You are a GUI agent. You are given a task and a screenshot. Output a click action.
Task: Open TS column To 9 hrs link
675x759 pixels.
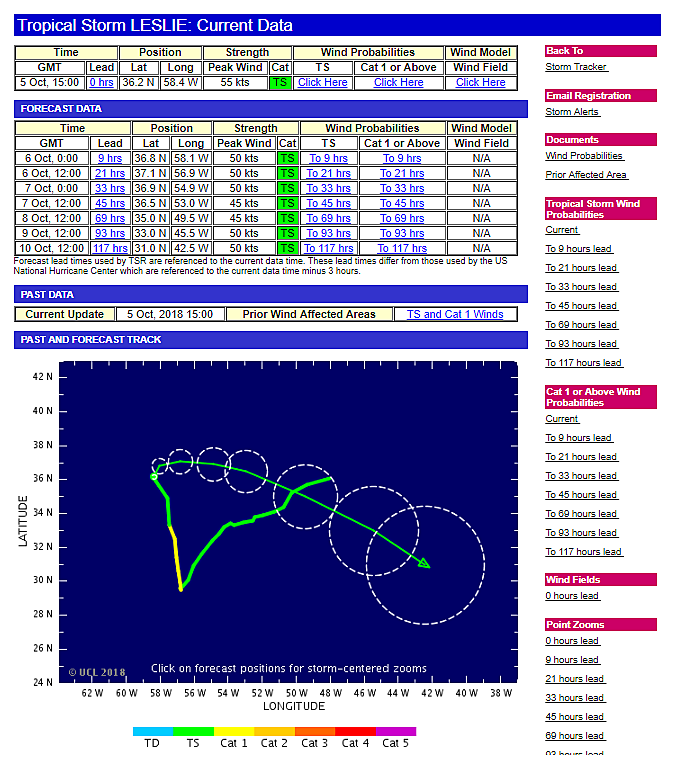[x=329, y=158]
